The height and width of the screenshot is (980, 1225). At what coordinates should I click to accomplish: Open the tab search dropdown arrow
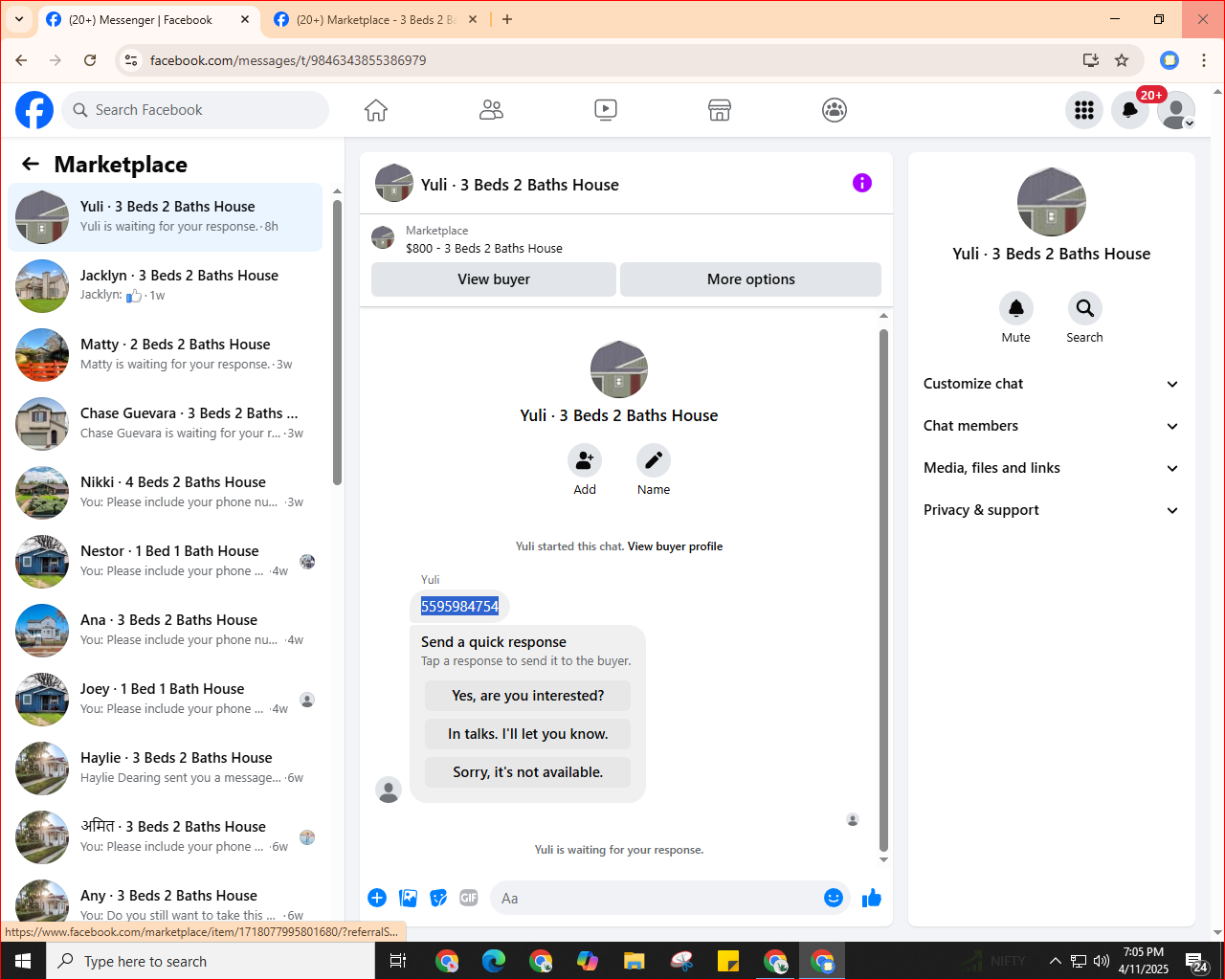click(19, 19)
